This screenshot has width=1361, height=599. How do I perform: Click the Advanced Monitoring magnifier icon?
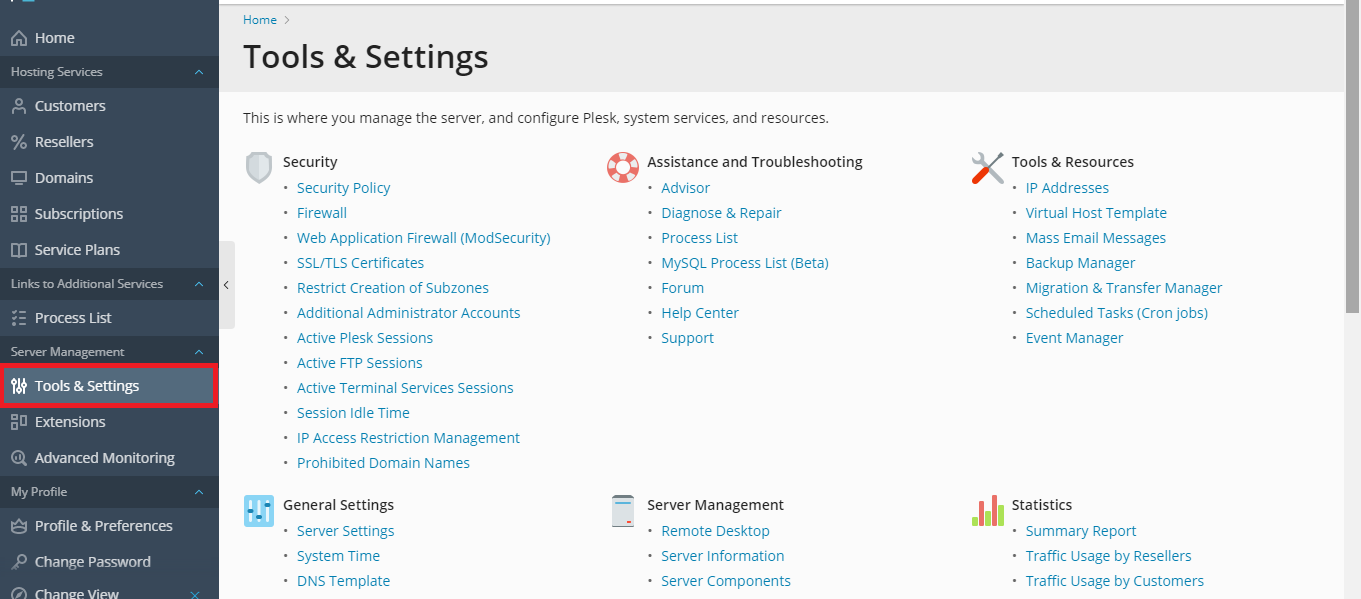[x=18, y=458]
